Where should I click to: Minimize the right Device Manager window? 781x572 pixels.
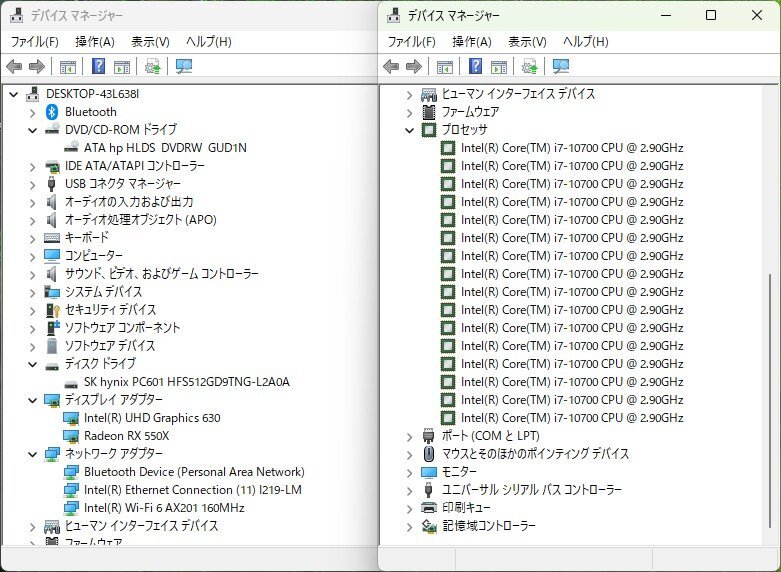pos(666,15)
